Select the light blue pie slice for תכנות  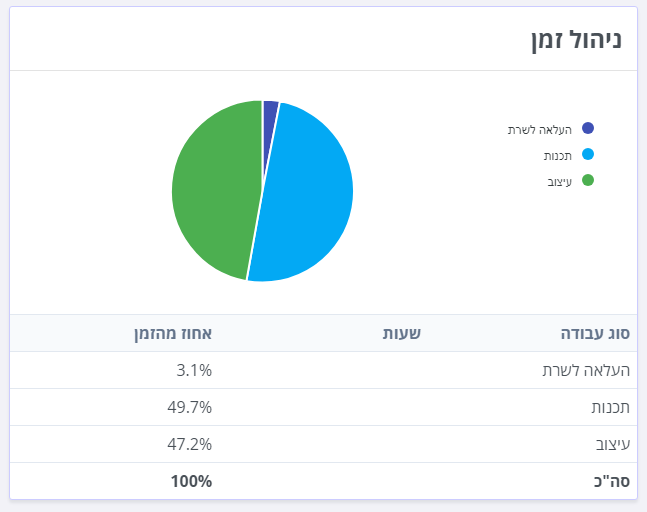305,194
